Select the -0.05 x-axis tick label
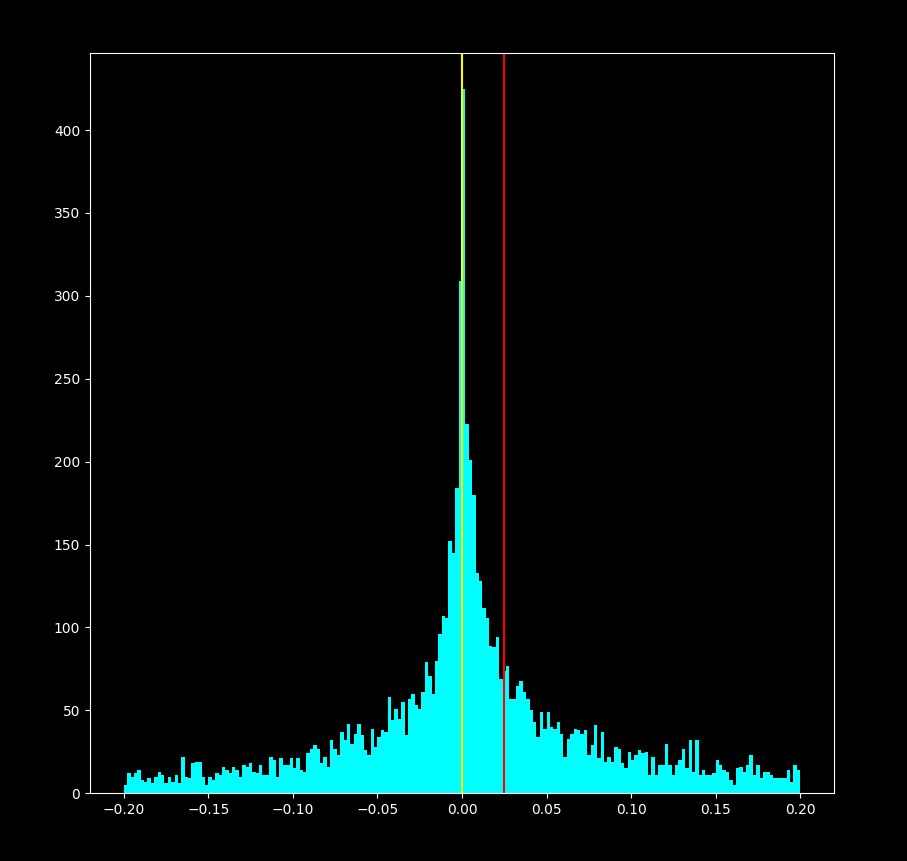Image resolution: width=907 pixels, height=861 pixels. click(377, 810)
